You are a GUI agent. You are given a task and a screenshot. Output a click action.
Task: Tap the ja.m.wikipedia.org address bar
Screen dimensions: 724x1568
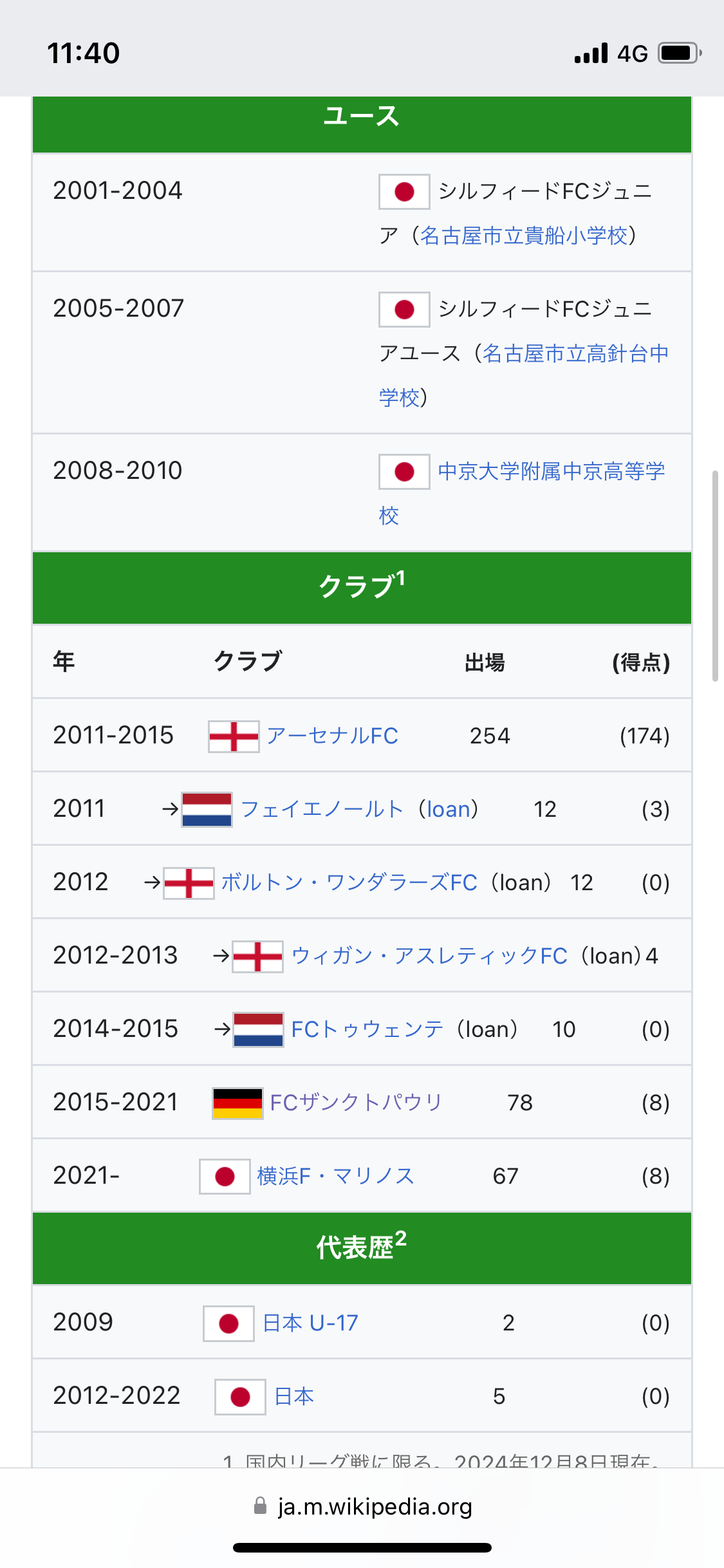(x=362, y=1506)
